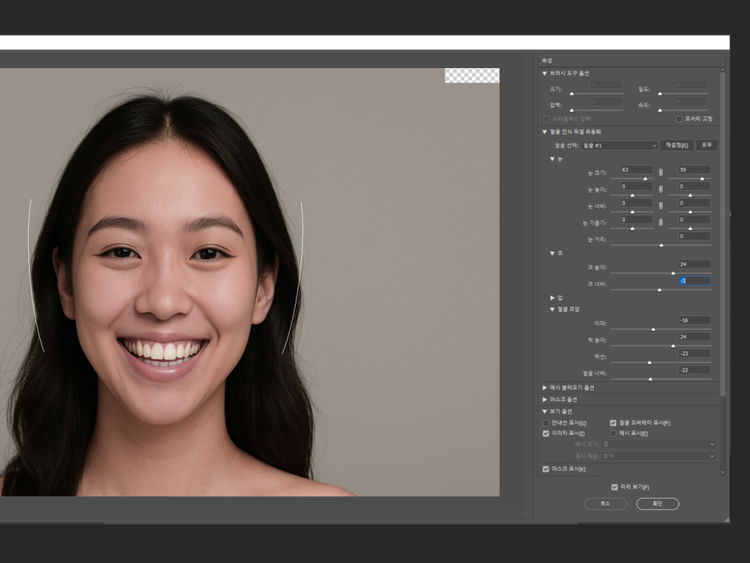This screenshot has height=563, width=750.
Task: Click the 취소 cancel button
Action: pos(605,504)
